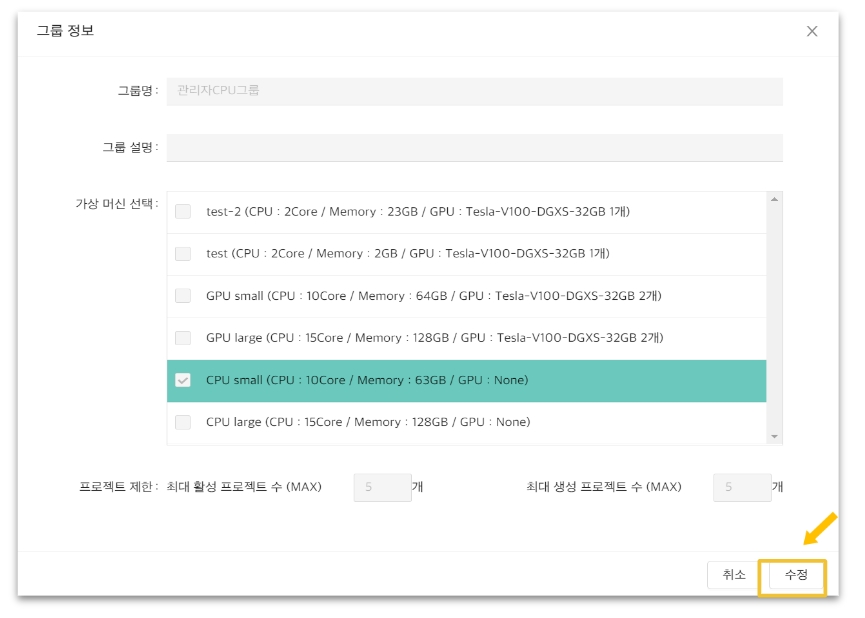The width and height of the screenshot is (865, 618).
Task: Uncheck the CPU small checkbox
Action: point(183,380)
